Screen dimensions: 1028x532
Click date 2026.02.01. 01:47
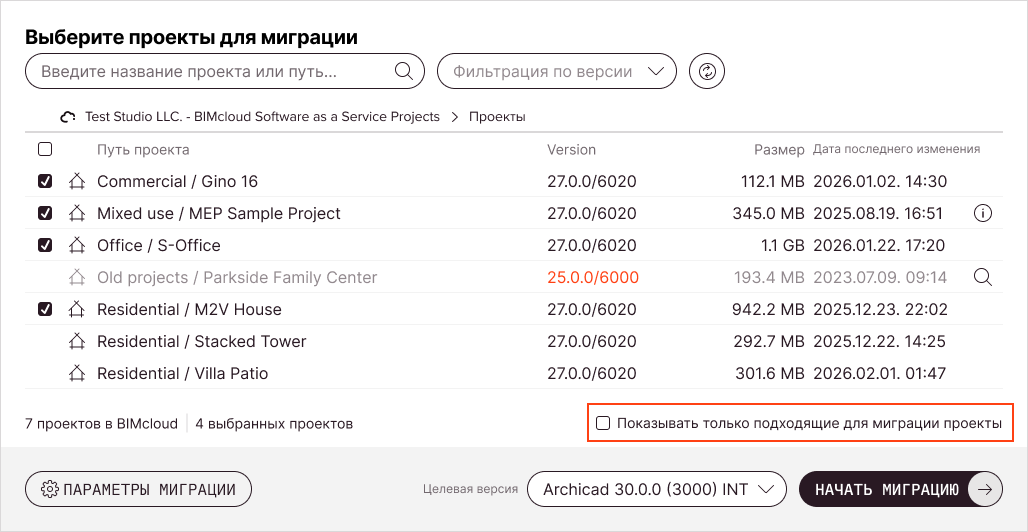[x=879, y=374]
